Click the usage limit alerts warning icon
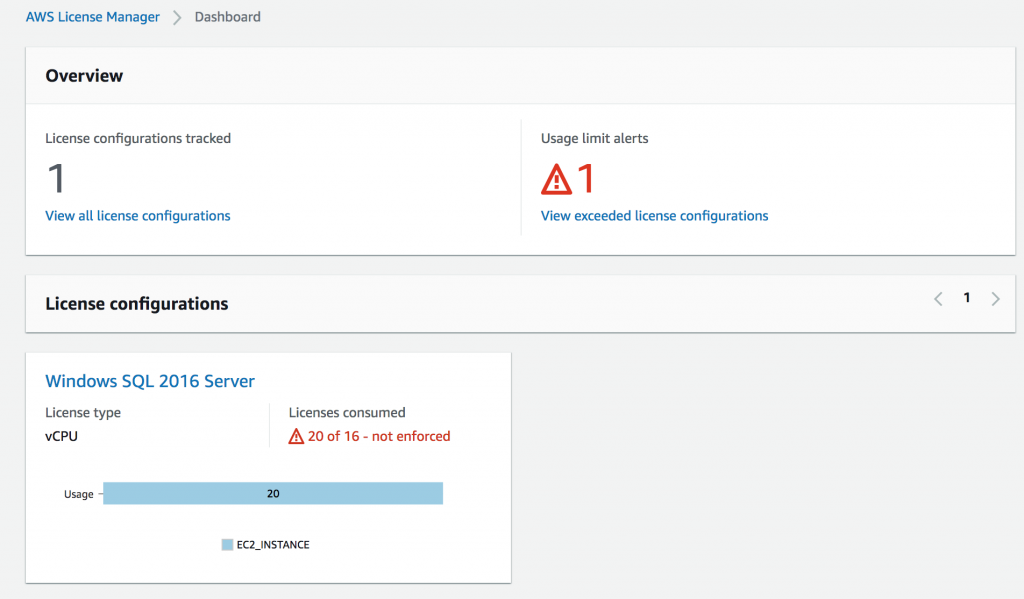 click(556, 180)
